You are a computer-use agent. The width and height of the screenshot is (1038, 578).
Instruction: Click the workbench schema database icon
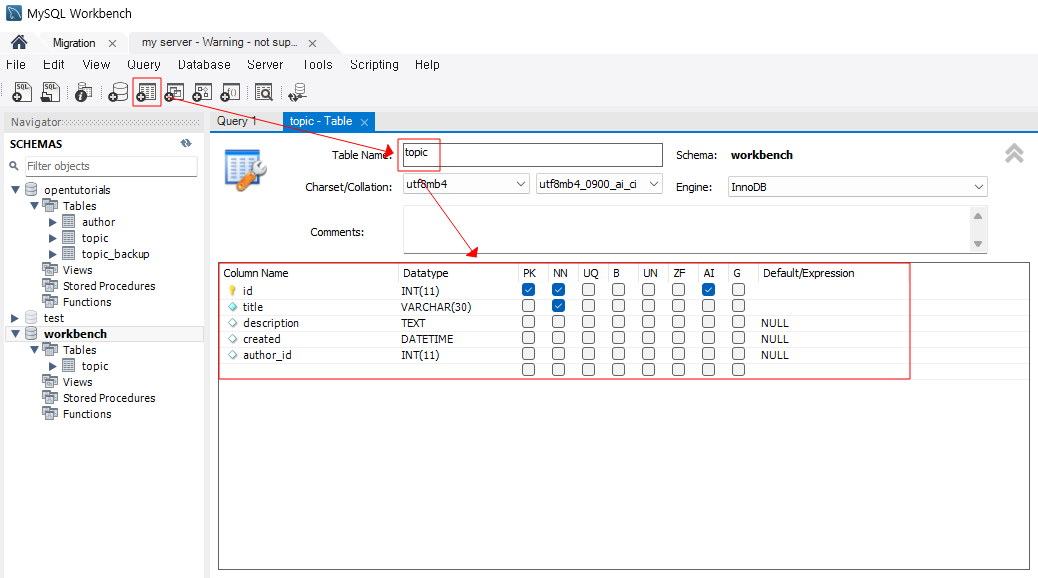point(31,334)
